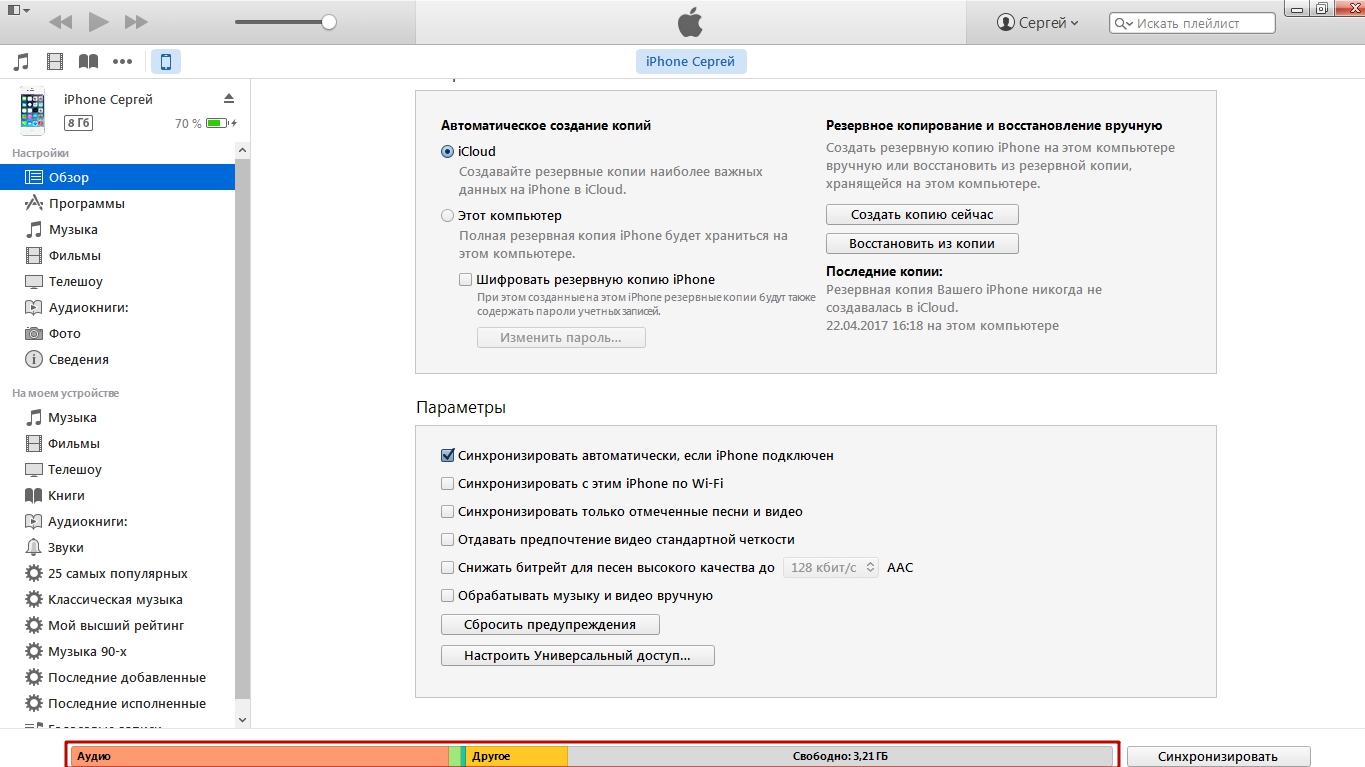Image resolution: width=1365 pixels, height=767 pixels.
Task: Click Сбросить предупреждения button
Action: tap(550, 624)
